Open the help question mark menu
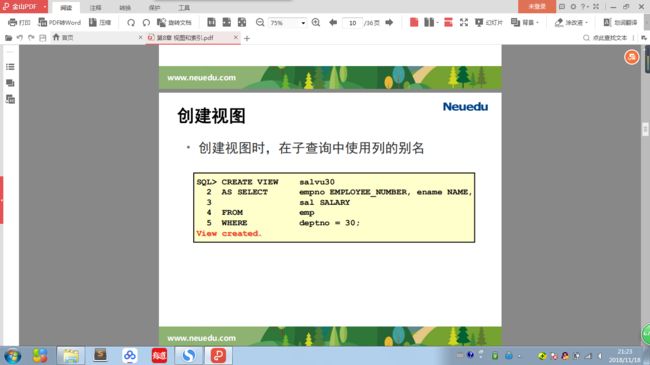 [x=584, y=7]
